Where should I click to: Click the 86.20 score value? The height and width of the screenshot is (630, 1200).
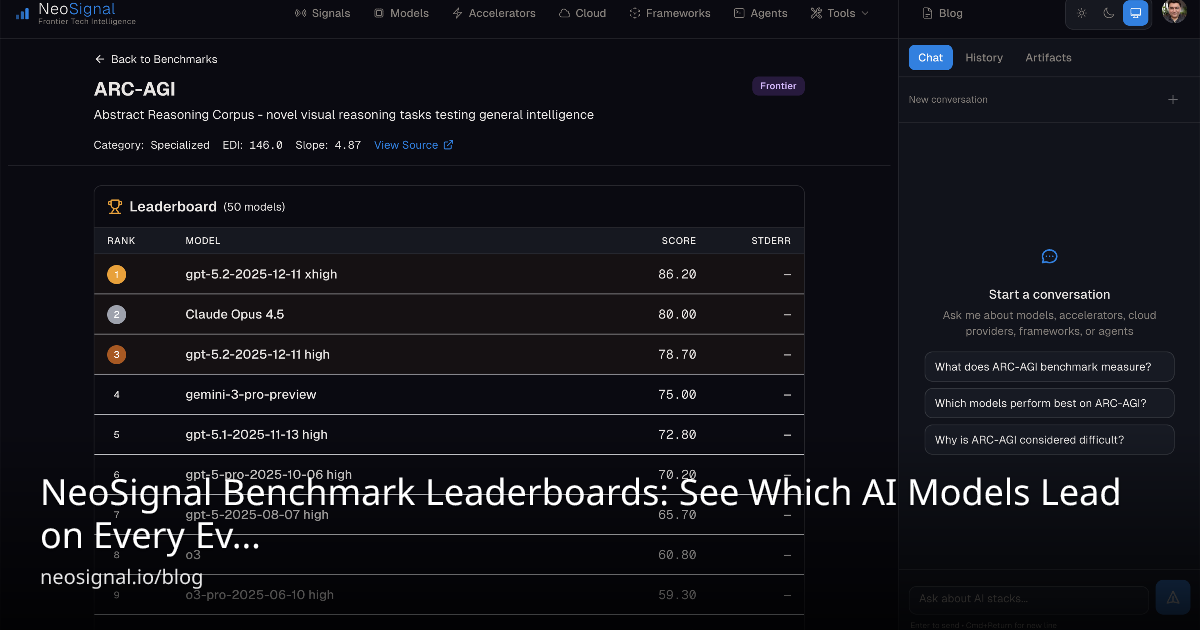[x=679, y=274]
